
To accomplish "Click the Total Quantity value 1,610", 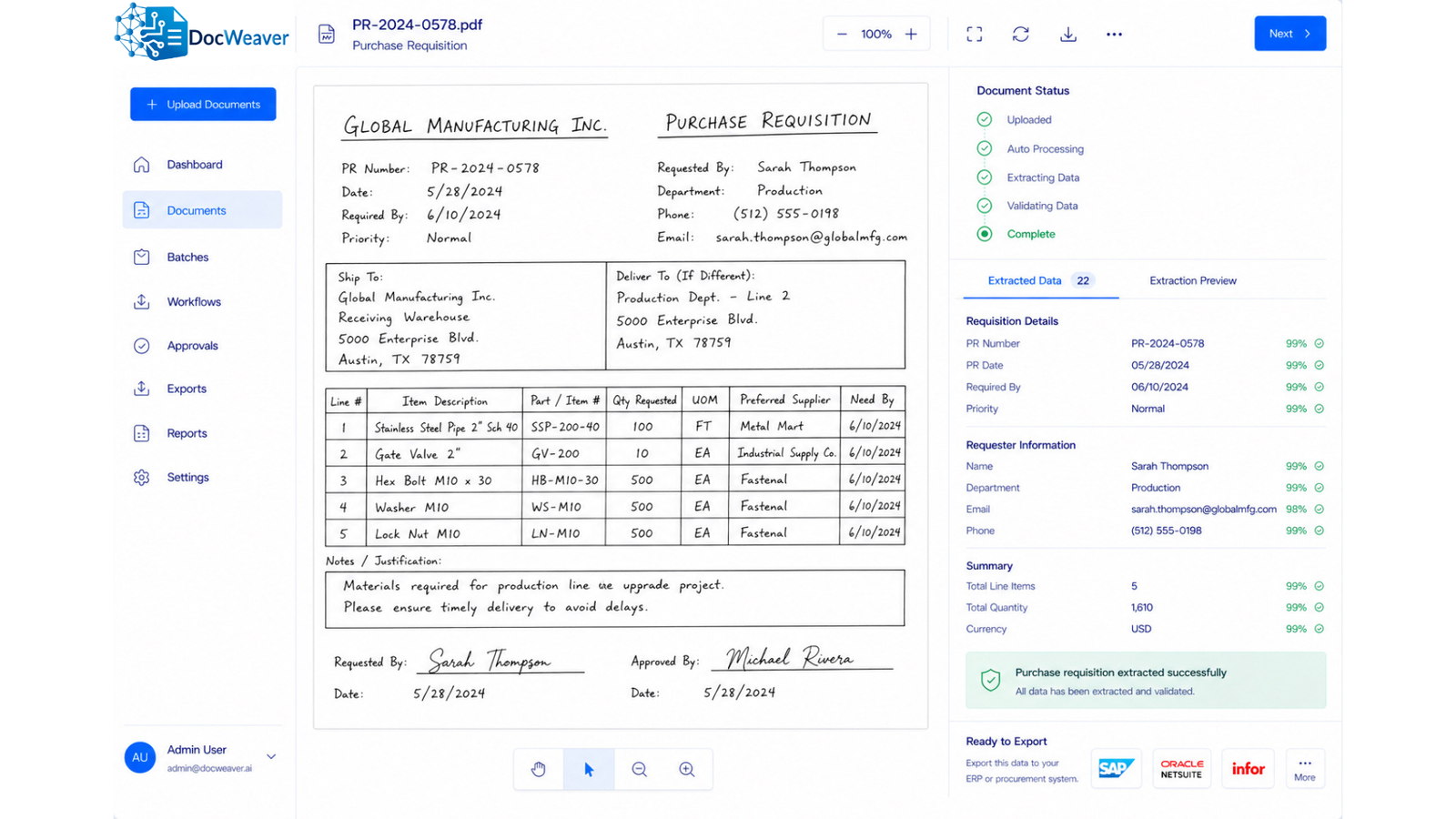I will pyautogui.click(x=1142, y=608).
